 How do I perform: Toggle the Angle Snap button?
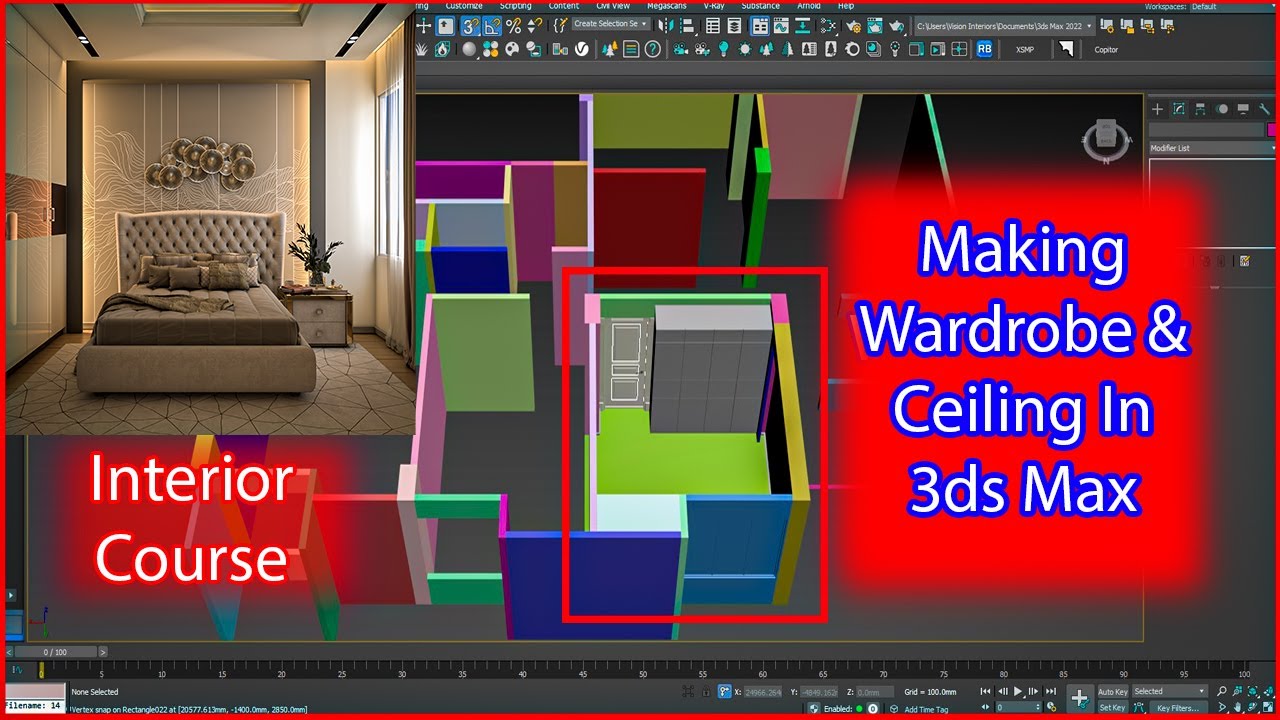[491, 25]
